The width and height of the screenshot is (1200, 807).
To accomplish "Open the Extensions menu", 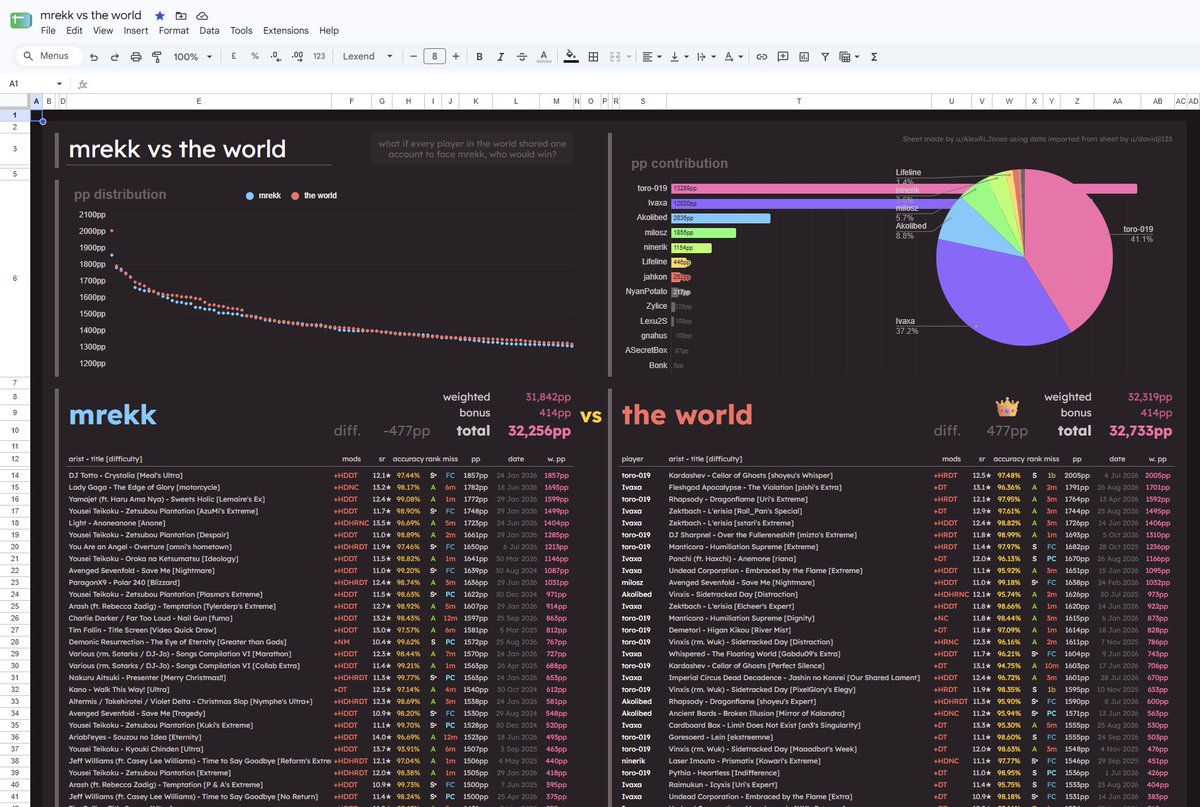I will (x=286, y=31).
